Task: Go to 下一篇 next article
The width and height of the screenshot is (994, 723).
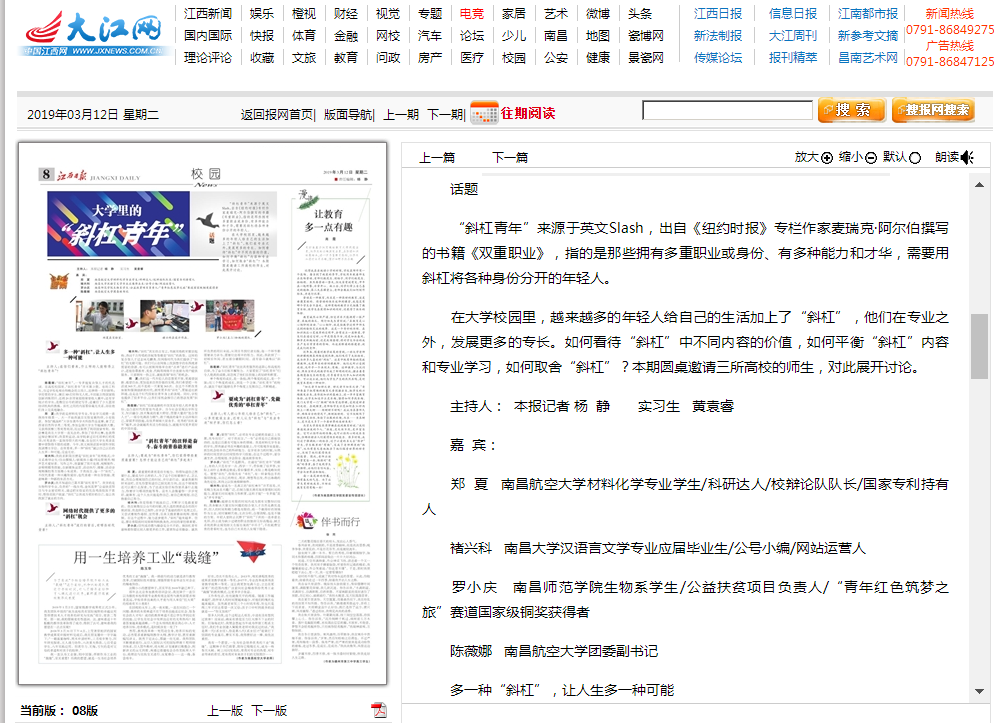Action: pos(510,157)
